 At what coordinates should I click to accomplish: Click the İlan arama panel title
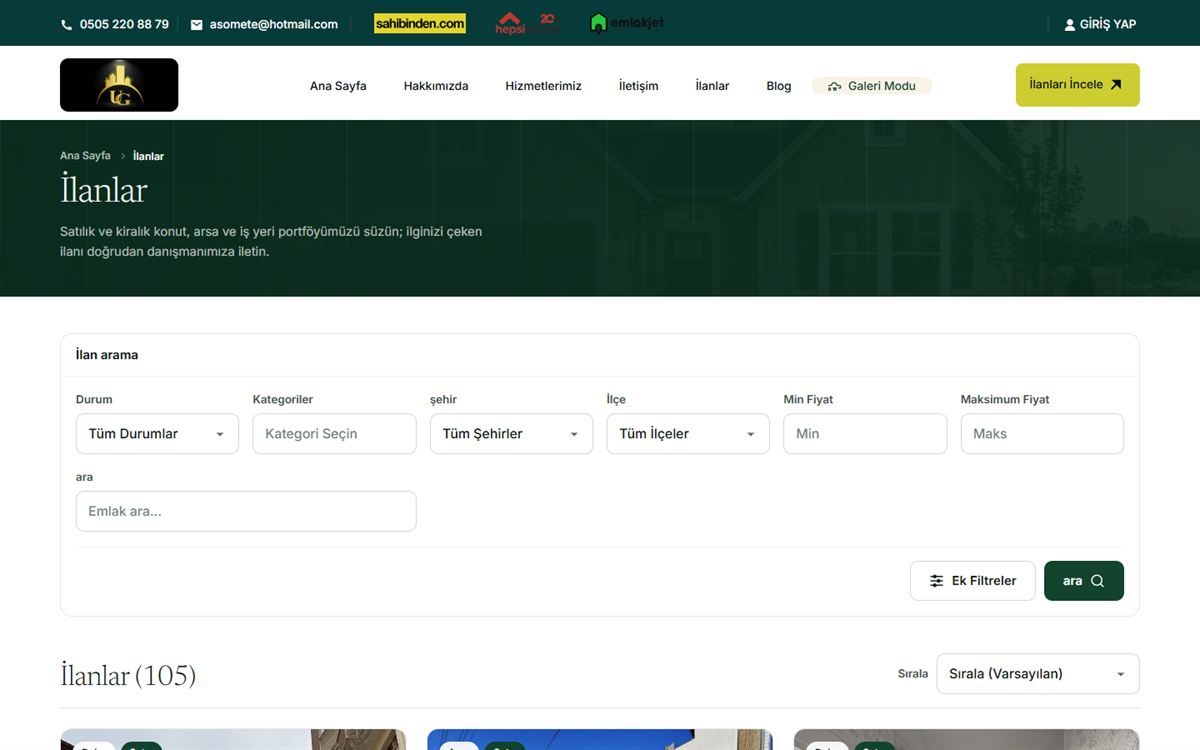click(107, 355)
